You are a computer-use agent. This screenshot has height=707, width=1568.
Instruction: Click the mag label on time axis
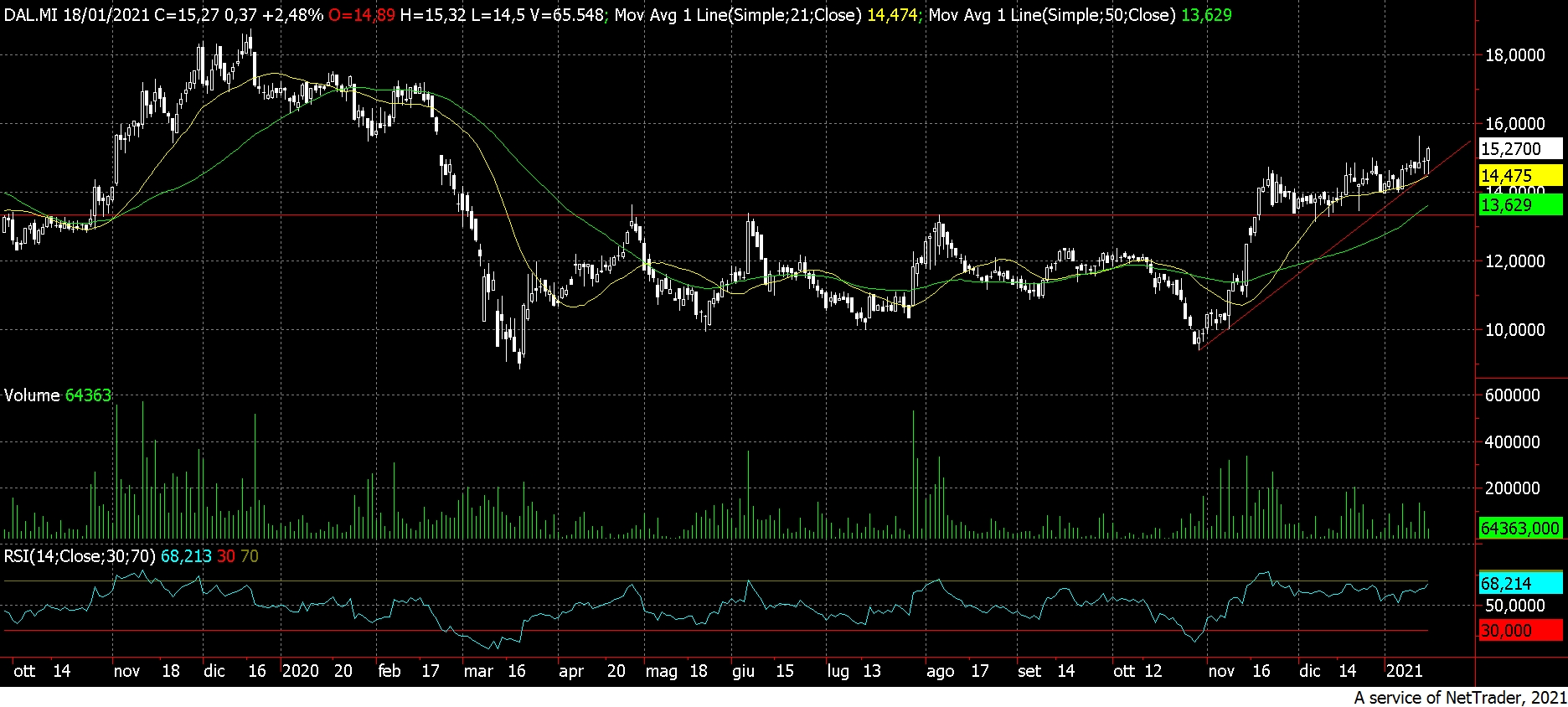click(662, 671)
